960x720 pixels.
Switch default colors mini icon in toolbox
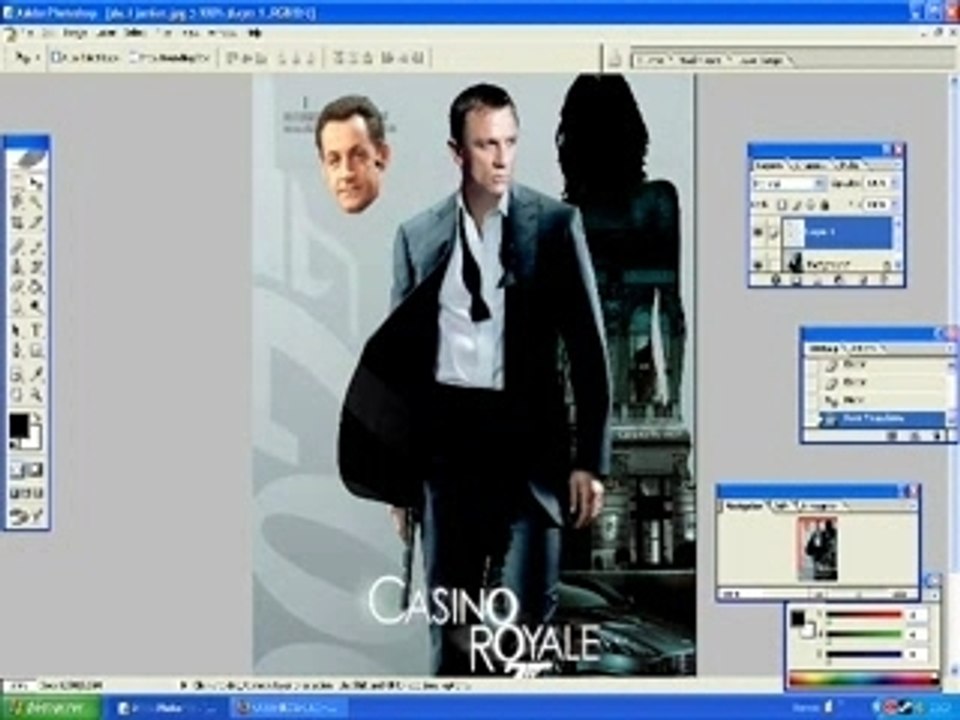(13, 444)
